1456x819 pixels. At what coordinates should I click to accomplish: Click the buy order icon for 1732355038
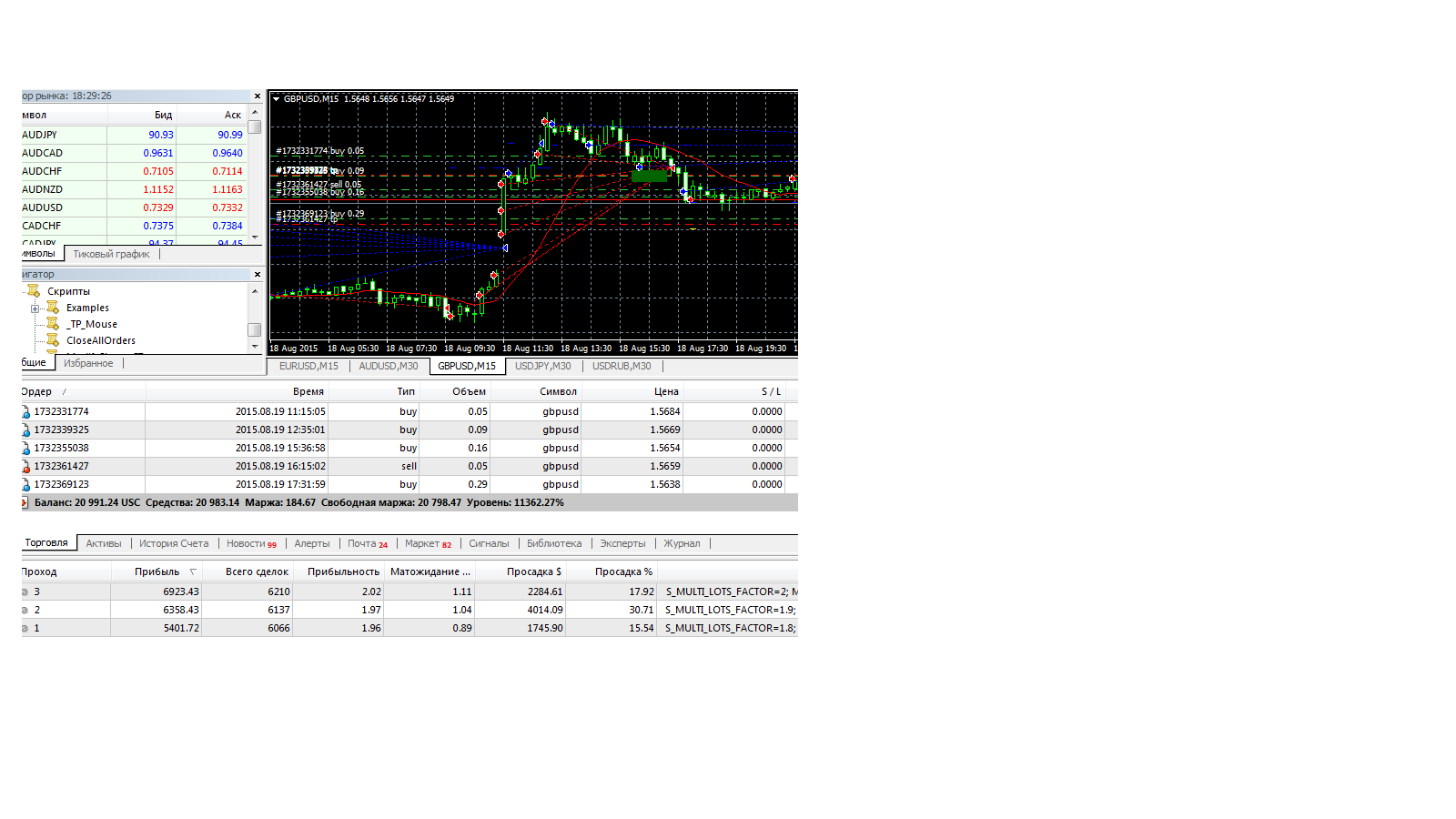click(26, 448)
